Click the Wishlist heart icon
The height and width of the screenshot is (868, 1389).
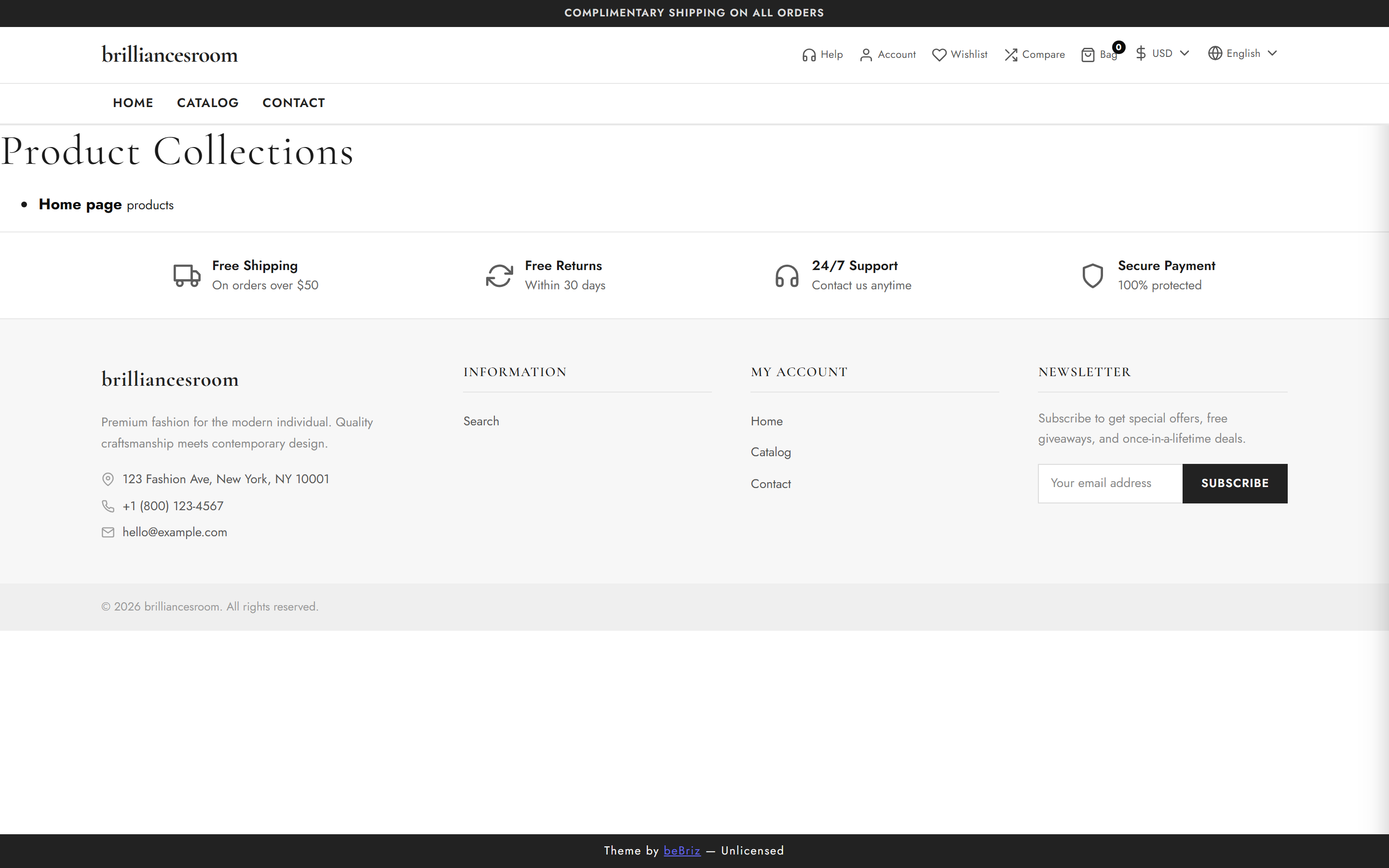(x=939, y=55)
